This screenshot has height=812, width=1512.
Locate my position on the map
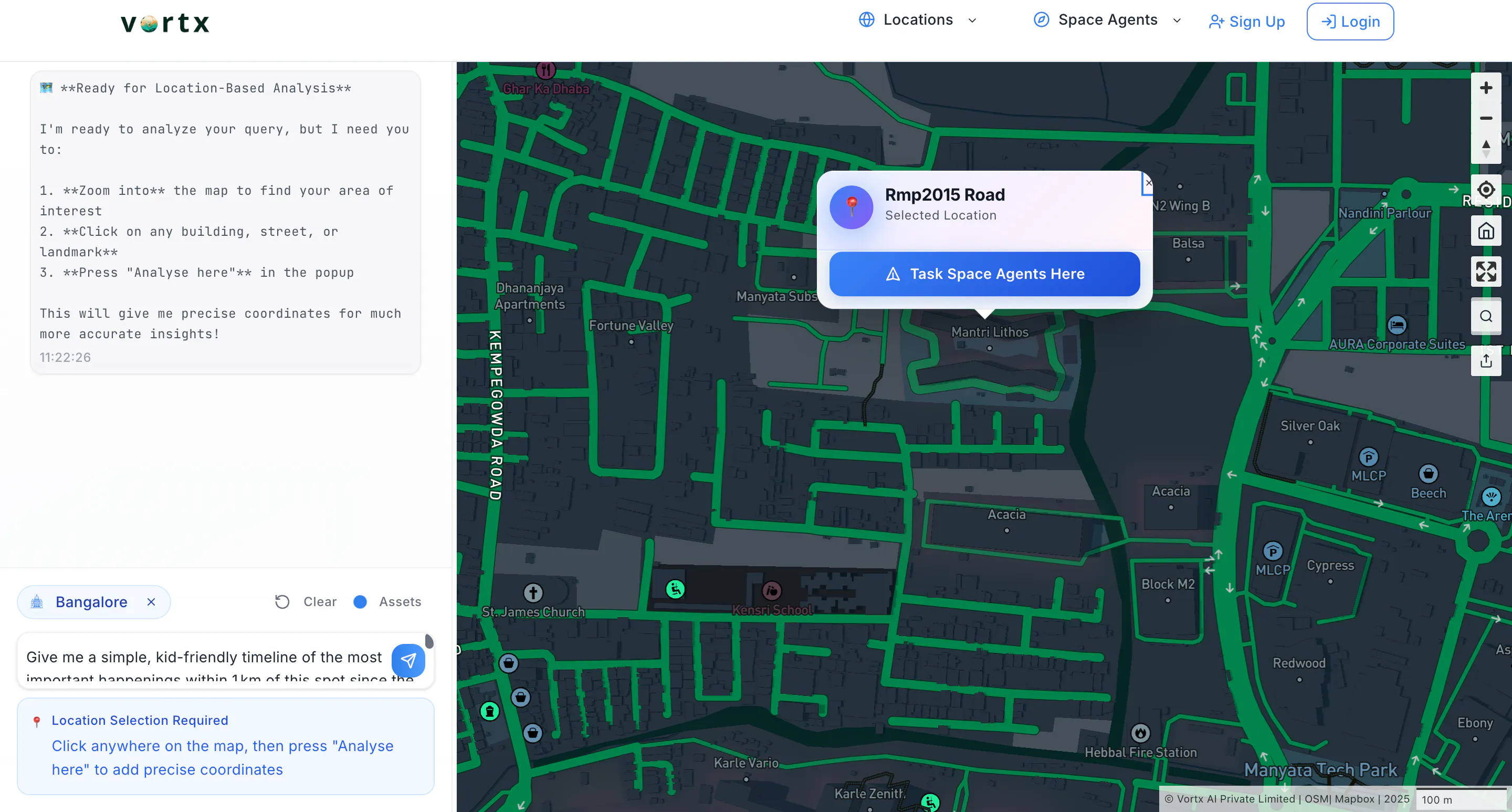coord(1486,190)
